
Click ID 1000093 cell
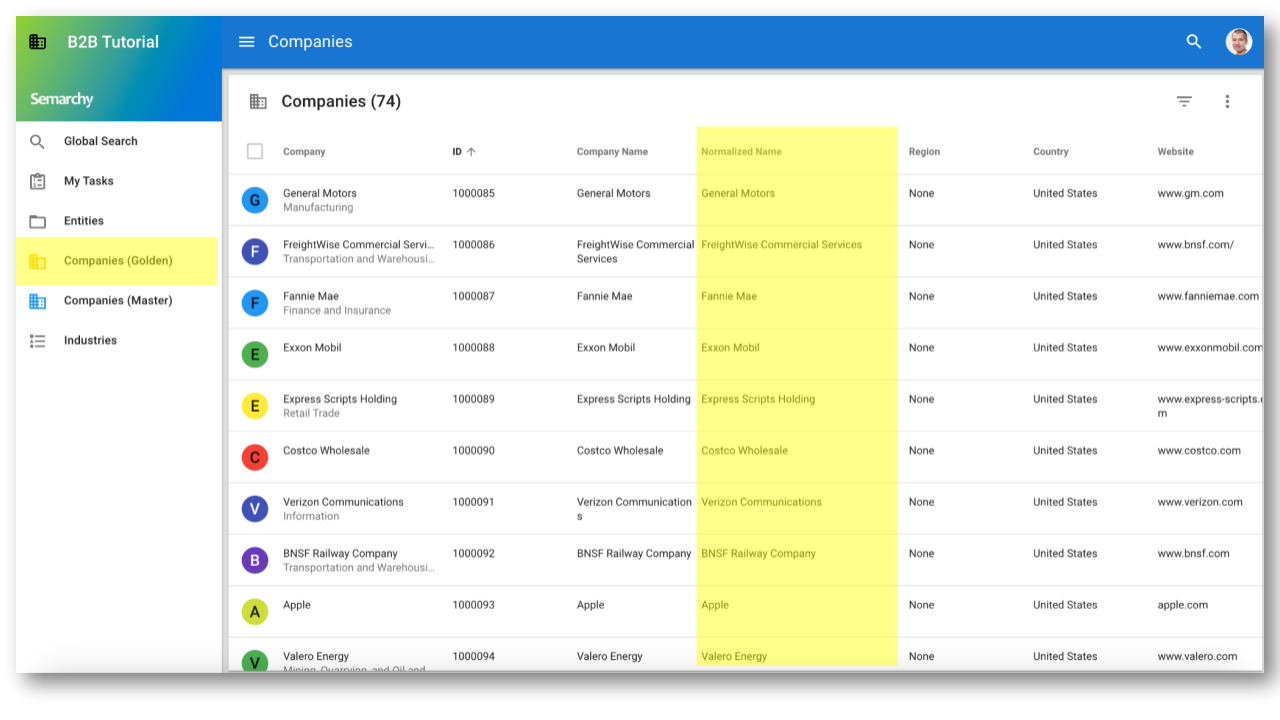coord(473,605)
